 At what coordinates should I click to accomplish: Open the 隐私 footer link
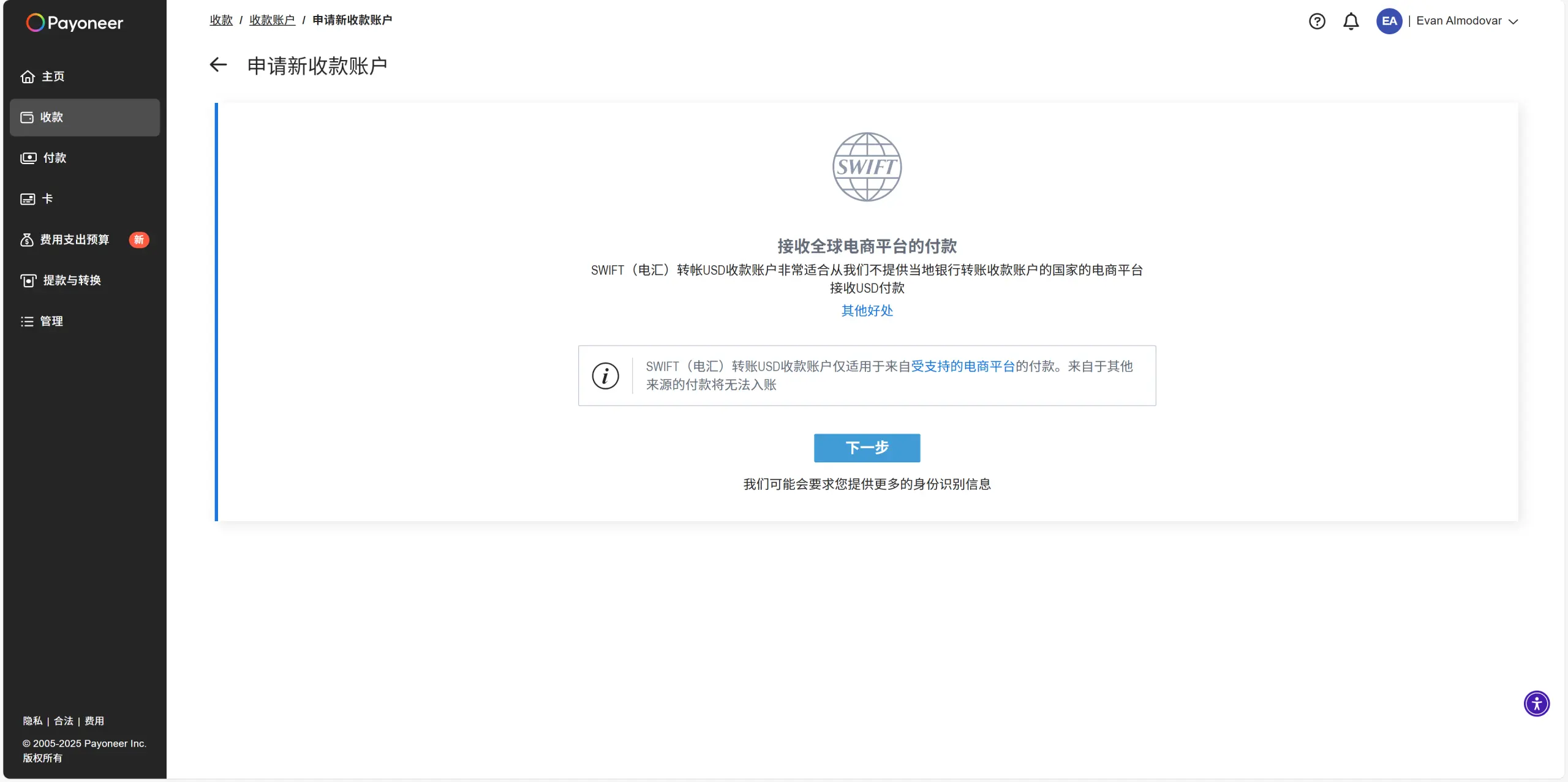[x=33, y=721]
